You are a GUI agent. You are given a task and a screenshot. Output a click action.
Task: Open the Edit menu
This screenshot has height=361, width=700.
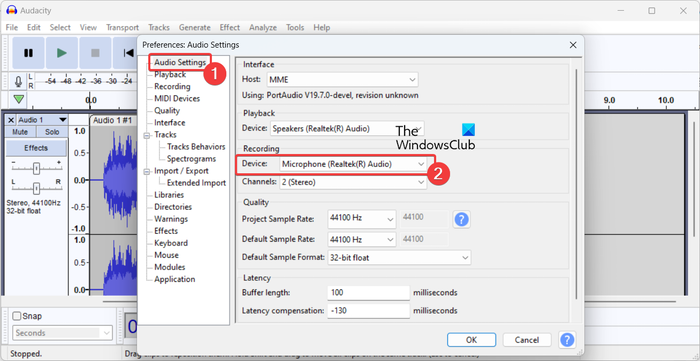tap(34, 27)
